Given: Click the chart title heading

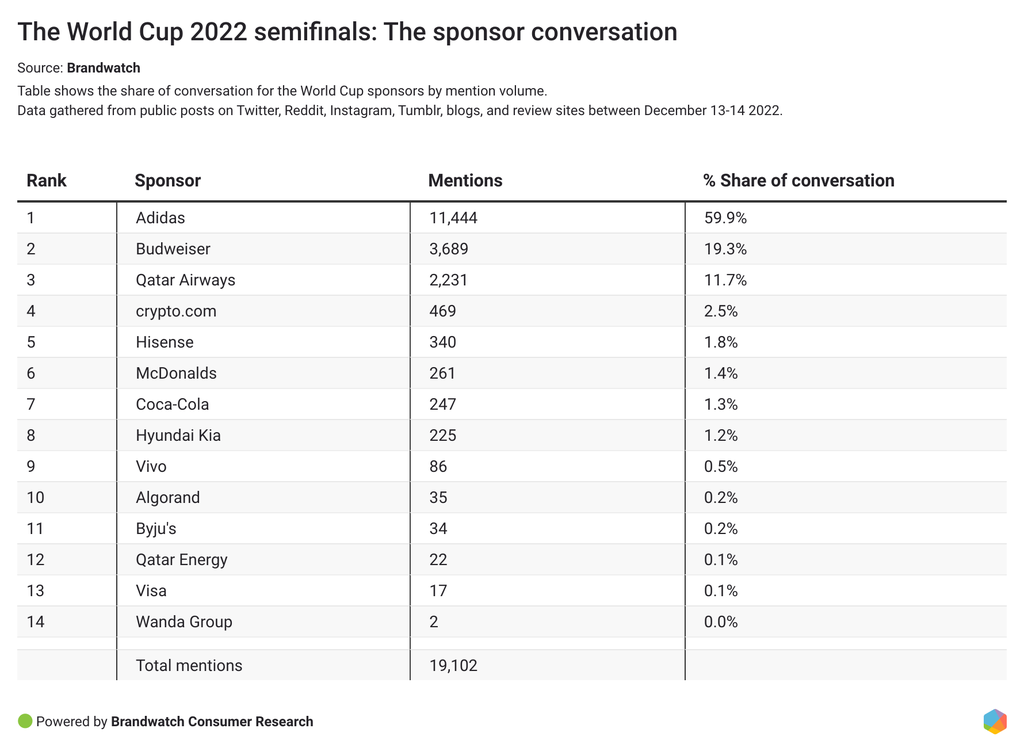Looking at the screenshot, I should pos(347,32).
